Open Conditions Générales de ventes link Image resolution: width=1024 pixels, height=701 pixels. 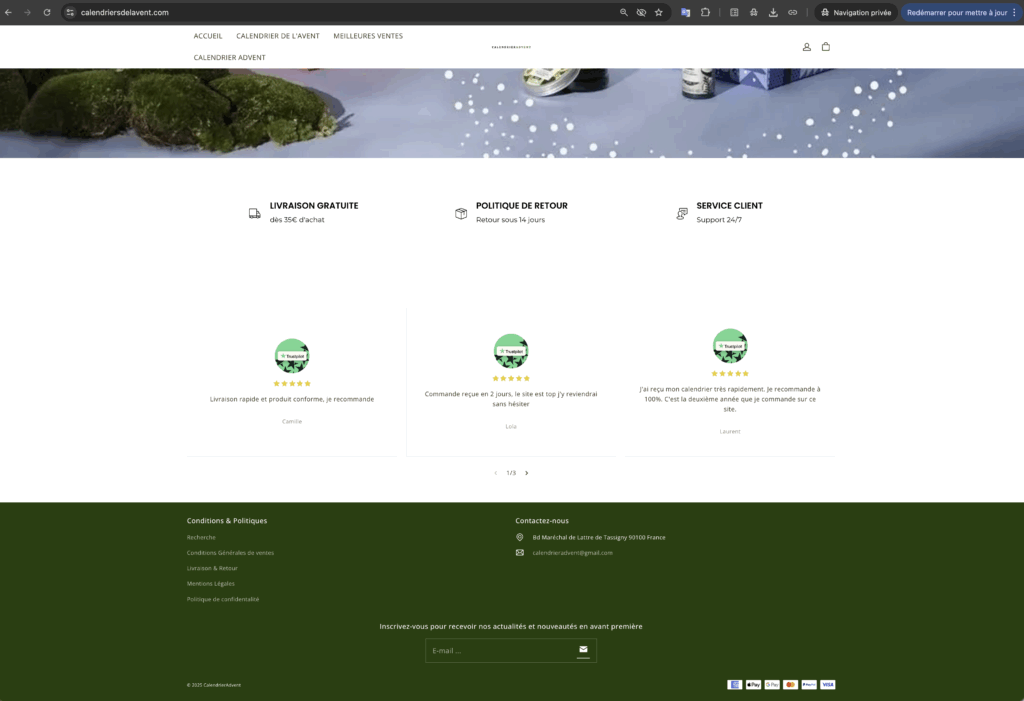[230, 553]
